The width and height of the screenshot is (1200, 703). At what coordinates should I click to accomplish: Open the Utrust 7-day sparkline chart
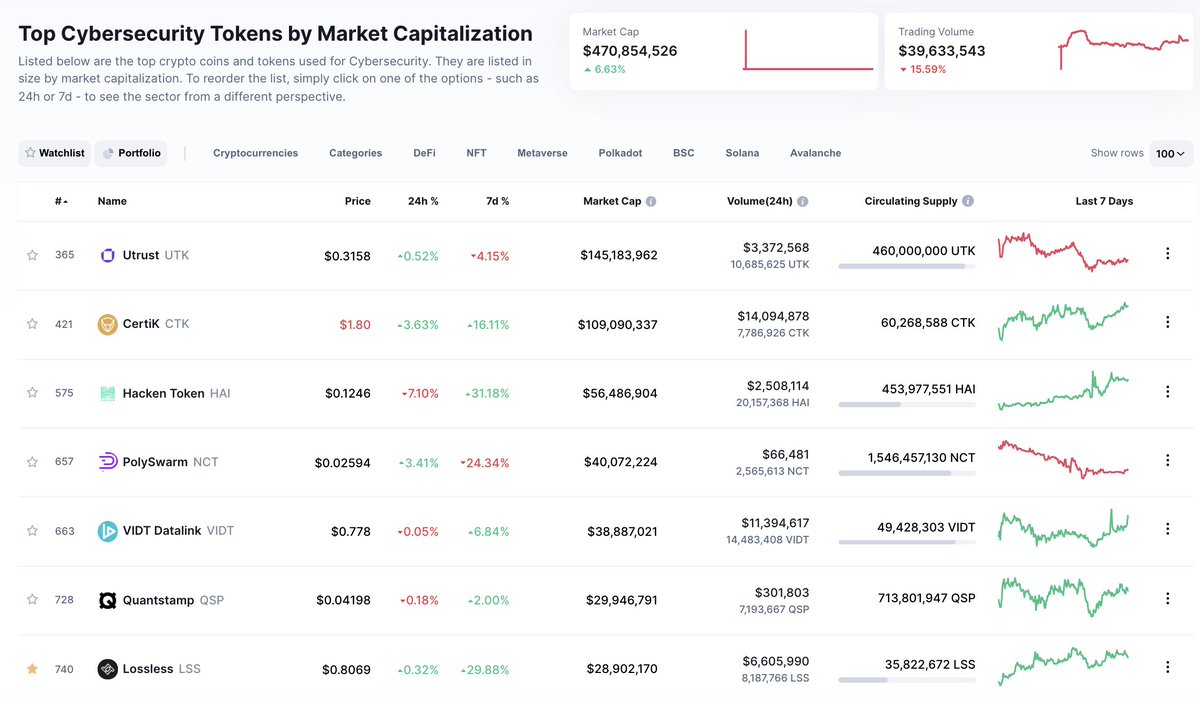click(1063, 252)
